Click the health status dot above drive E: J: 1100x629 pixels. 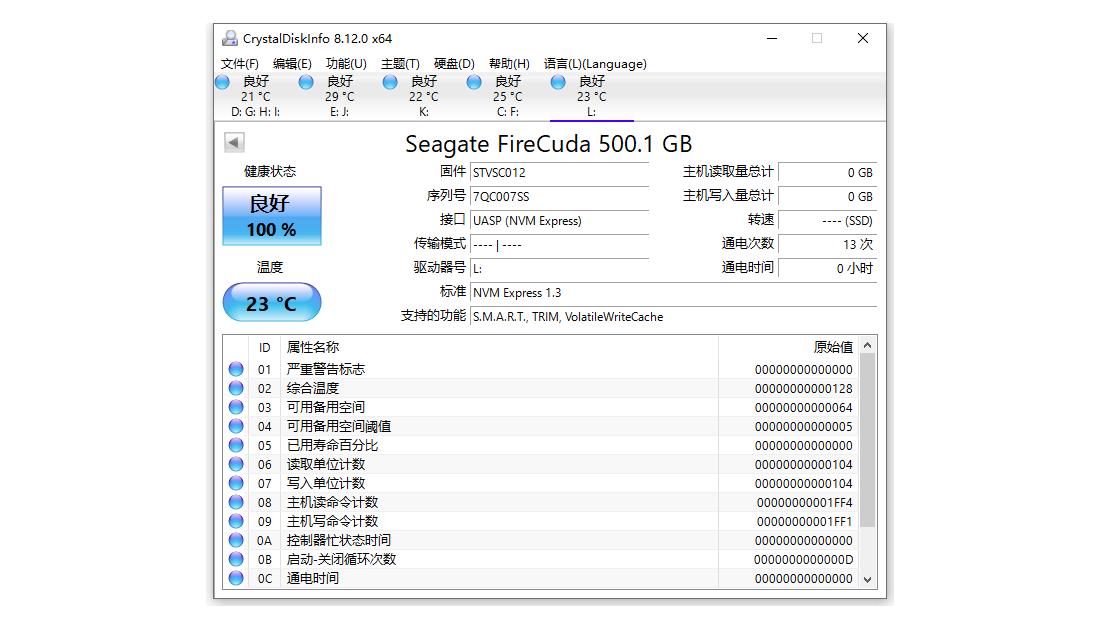(x=306, y=82)
